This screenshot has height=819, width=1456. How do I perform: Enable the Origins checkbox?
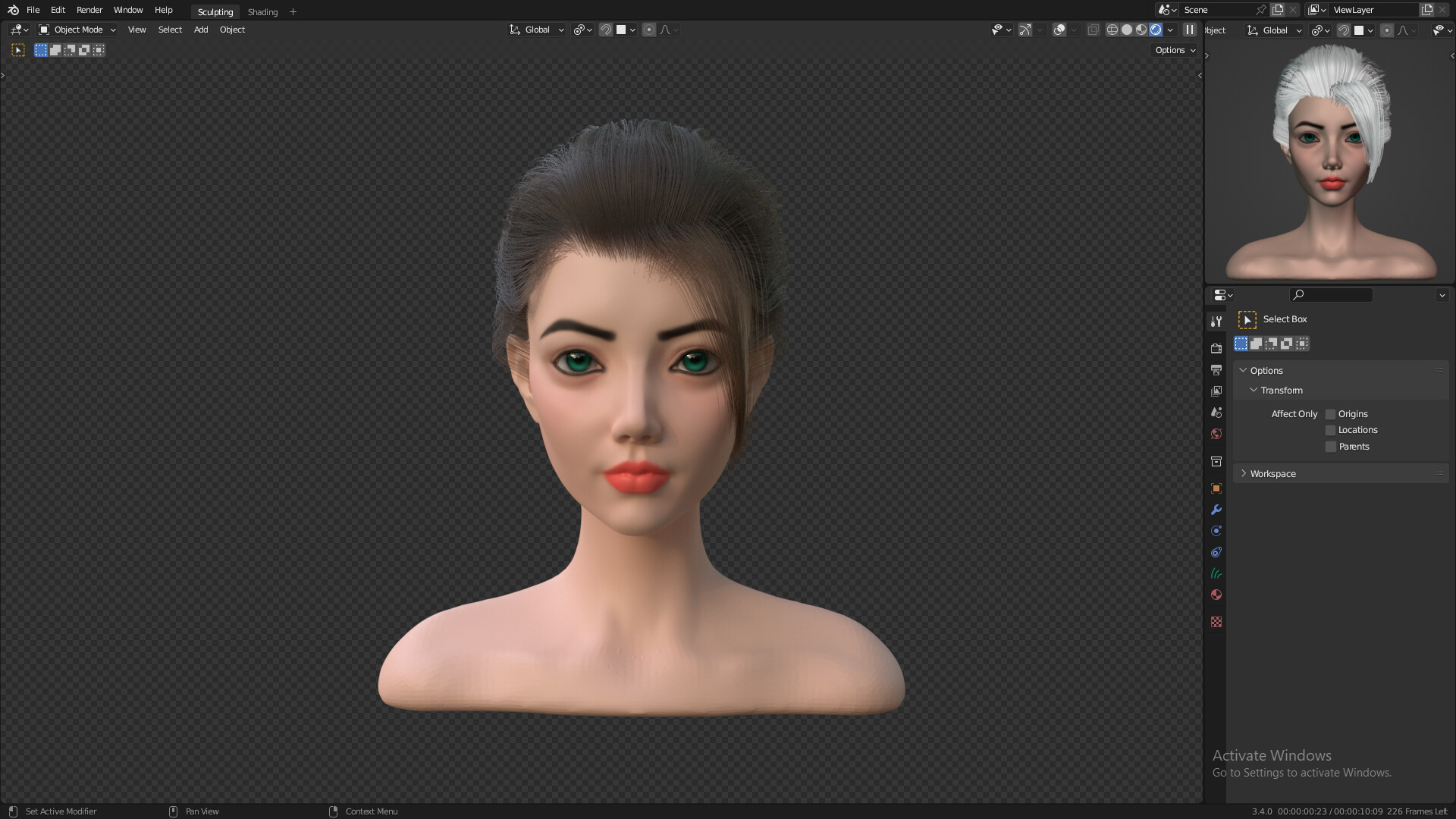point(1330,413)
